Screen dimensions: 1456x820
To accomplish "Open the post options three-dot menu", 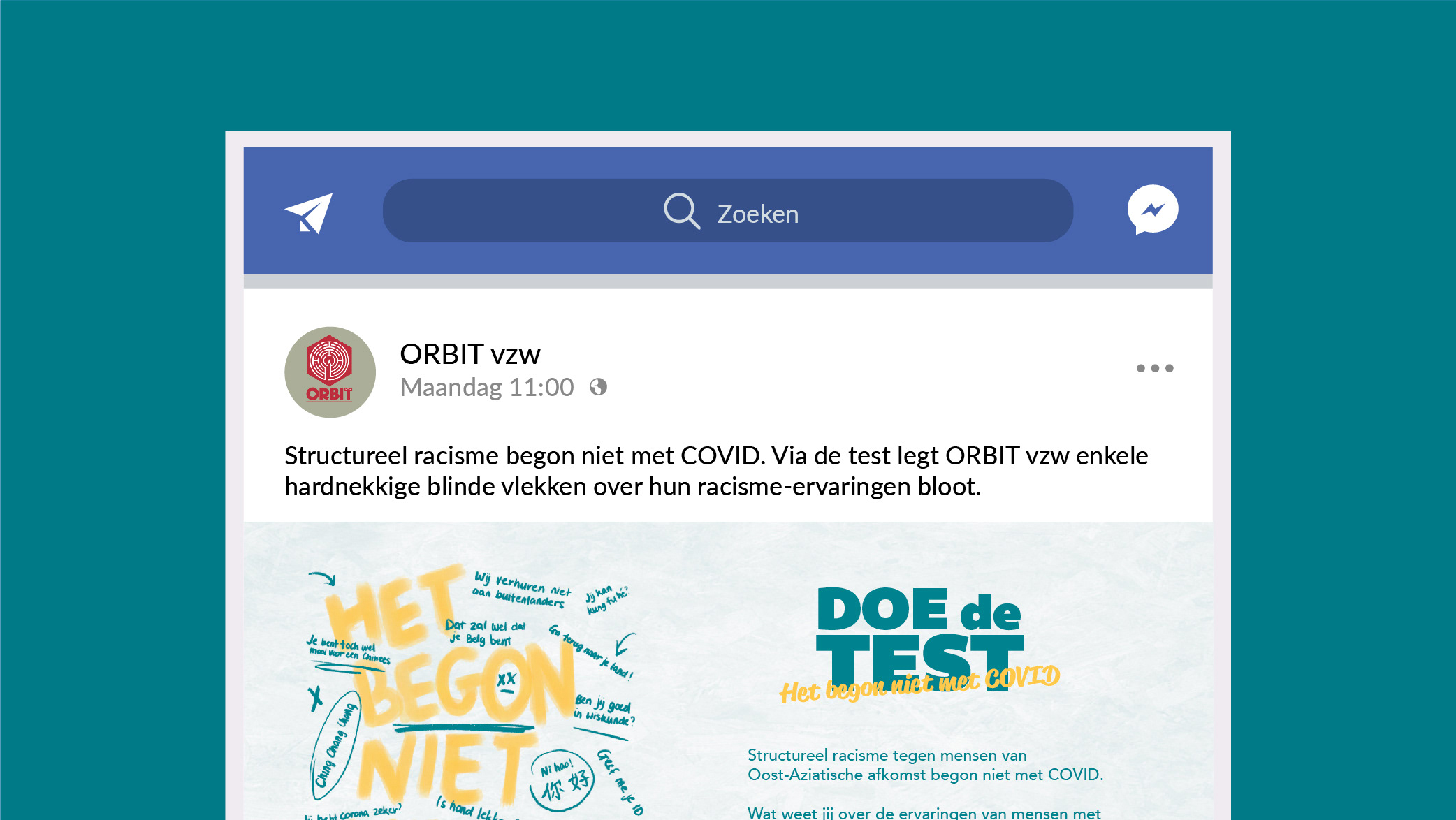I will pyautogui.click(x=1155, y=368).
